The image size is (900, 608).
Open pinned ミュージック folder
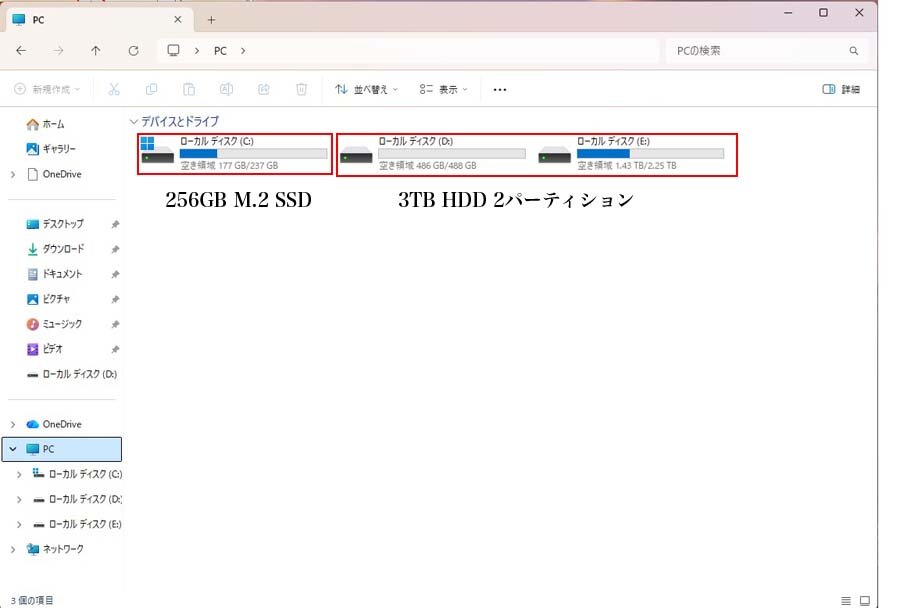click(x=54, y=324)
